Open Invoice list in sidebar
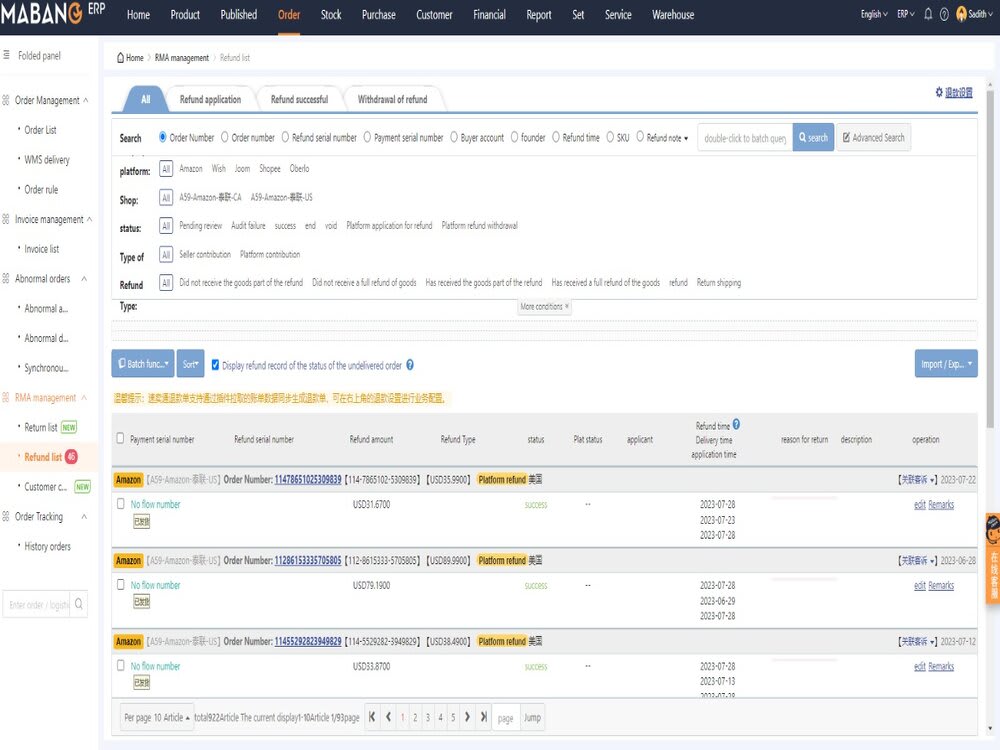1000x750 pixels. [x=41, y=249]
